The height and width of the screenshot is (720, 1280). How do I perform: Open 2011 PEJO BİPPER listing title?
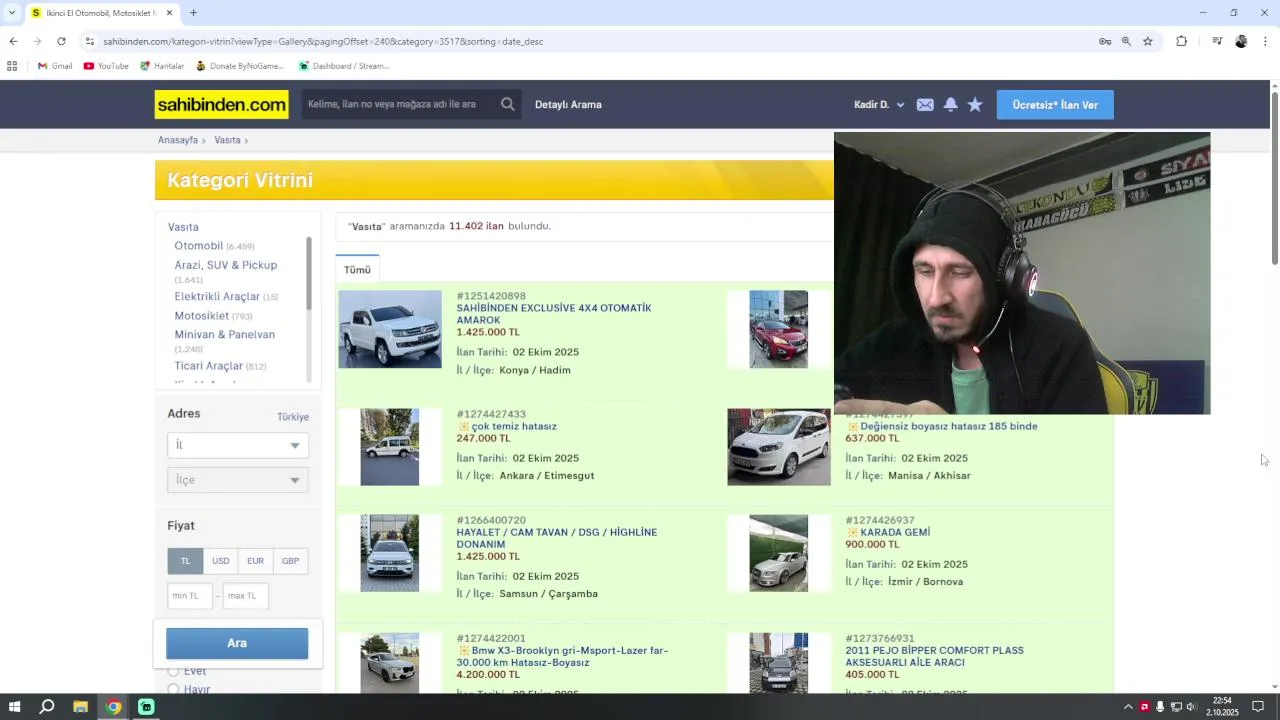[x=934, y=656]
